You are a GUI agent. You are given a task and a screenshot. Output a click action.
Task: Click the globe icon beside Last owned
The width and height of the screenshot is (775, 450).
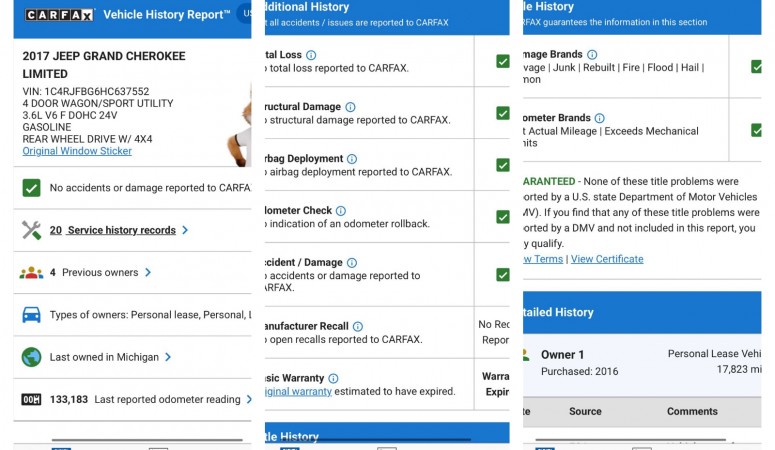click(32, 357)
